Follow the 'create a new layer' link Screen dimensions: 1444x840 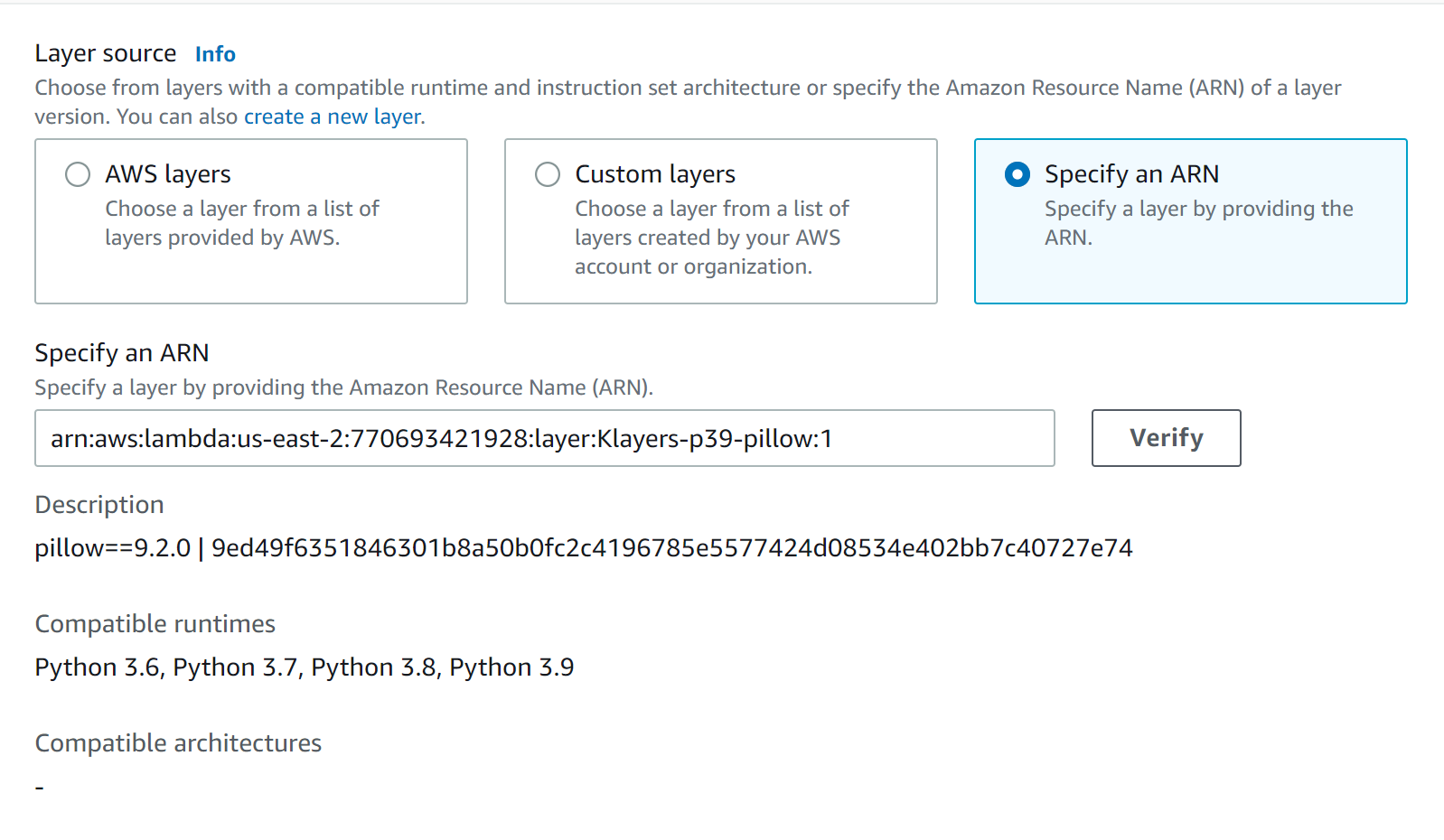click(332, 117)
